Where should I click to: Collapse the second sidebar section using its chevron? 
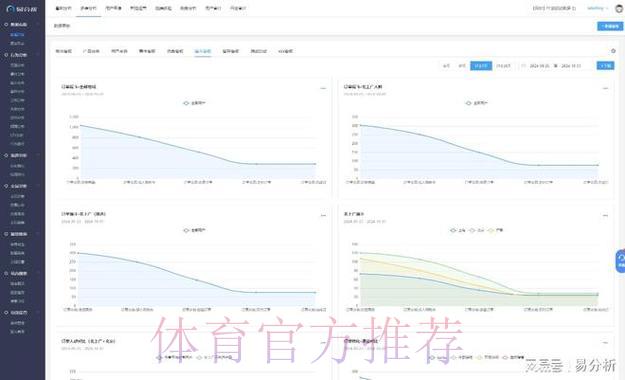[x=38, y=55]
